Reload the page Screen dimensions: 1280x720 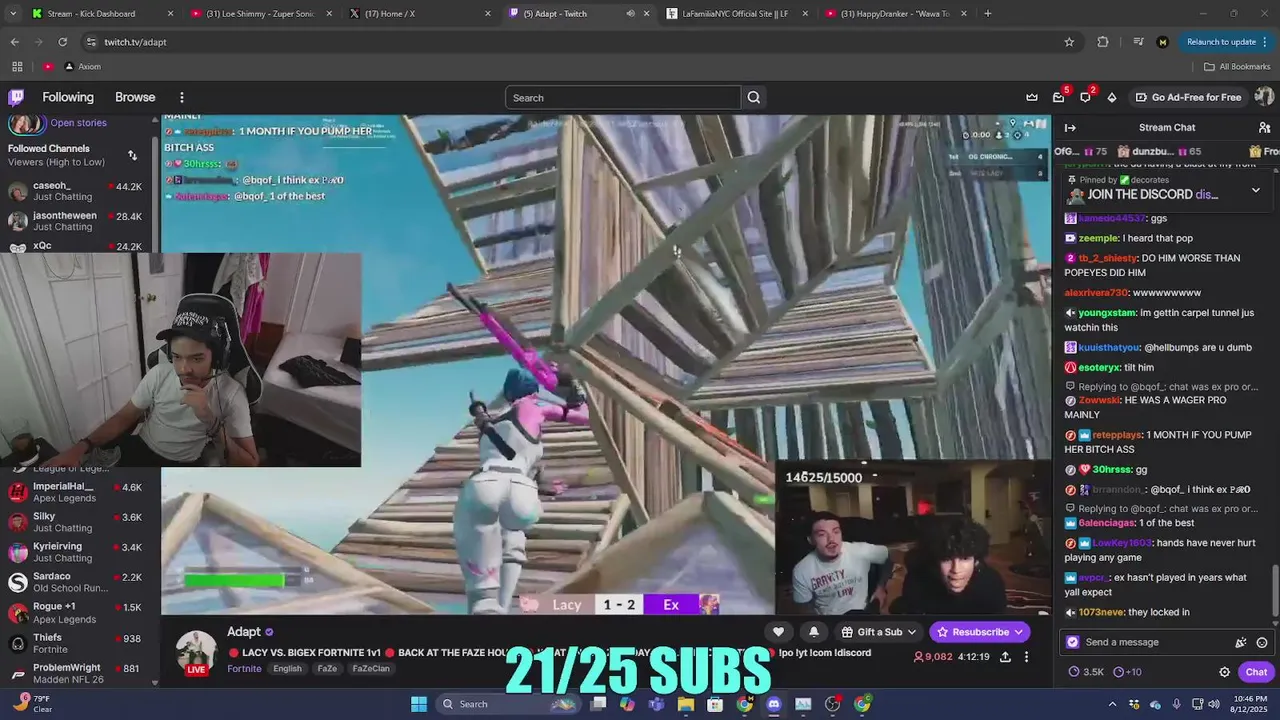tap(62, 42)
